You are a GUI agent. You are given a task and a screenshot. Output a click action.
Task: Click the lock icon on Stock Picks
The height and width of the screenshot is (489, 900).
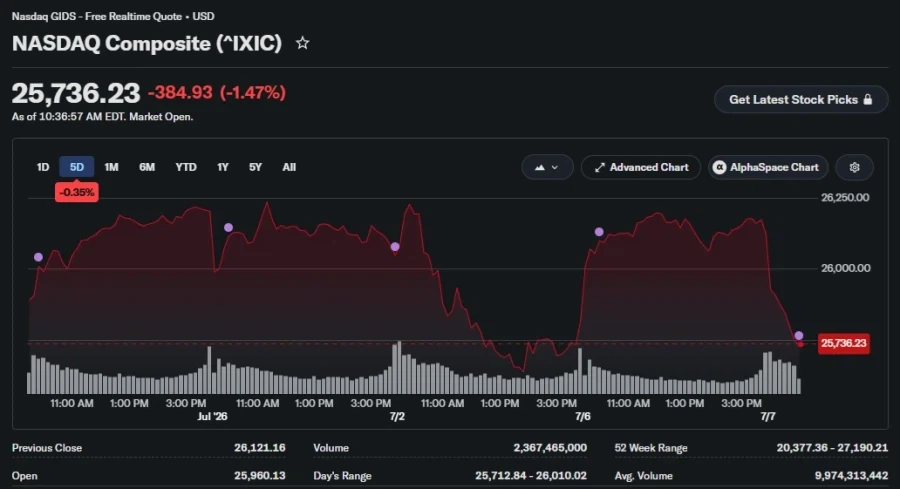coord(868,99)
